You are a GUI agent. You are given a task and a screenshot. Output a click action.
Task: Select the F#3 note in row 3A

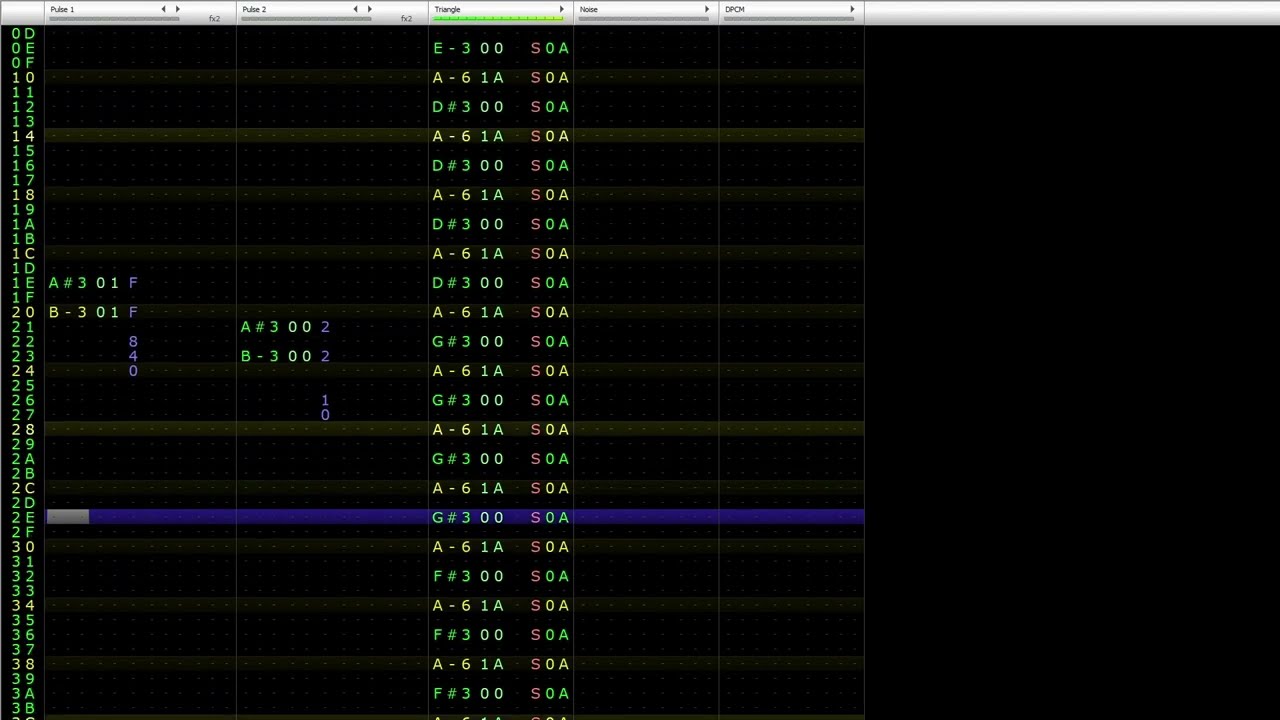tap(451, 694)
